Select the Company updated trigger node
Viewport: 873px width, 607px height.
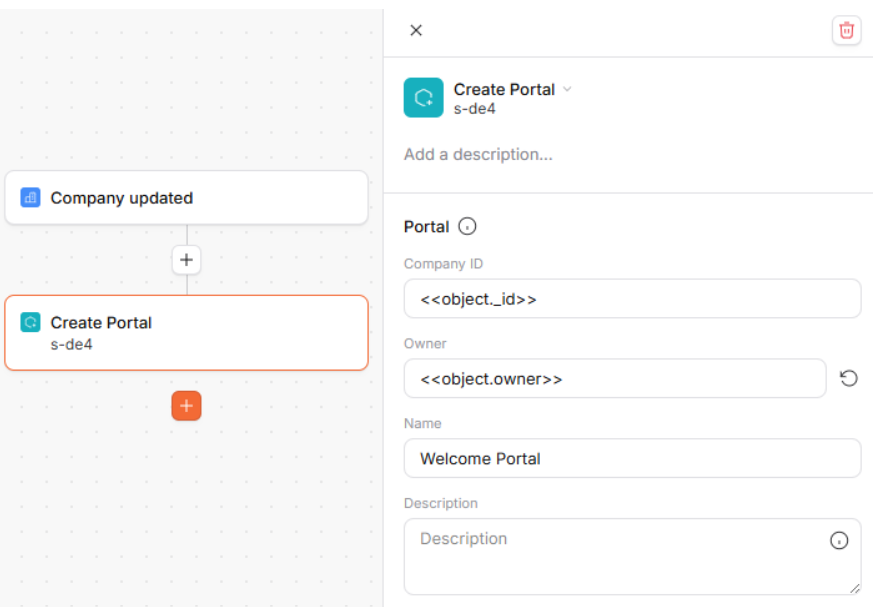(x=187, y=198)
